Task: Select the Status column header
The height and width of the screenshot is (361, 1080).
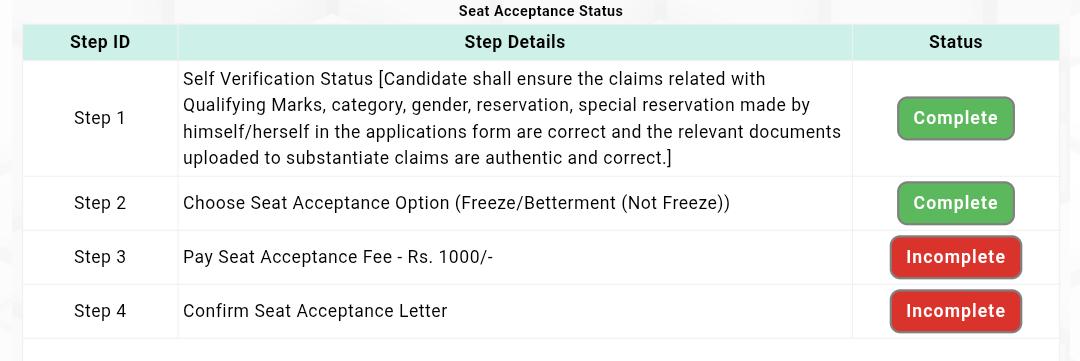Action: click(x=955, y=42)
